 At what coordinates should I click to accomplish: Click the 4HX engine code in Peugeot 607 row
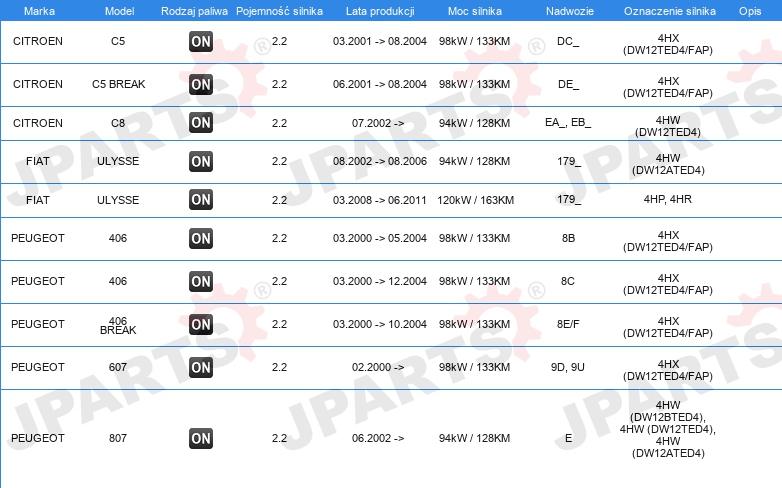pyautogui.click(x=668, y=370)
